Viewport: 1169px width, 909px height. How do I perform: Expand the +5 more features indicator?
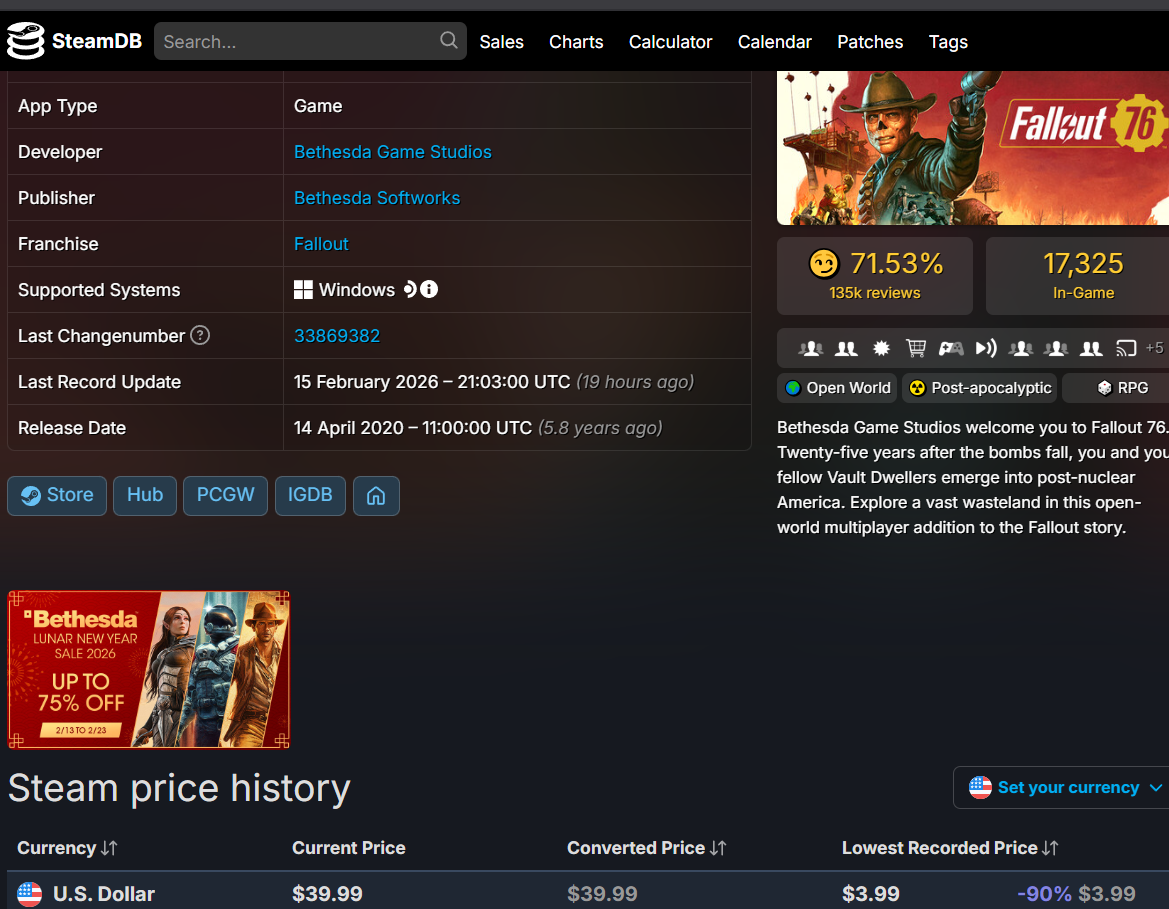[x=1154, y=348]
